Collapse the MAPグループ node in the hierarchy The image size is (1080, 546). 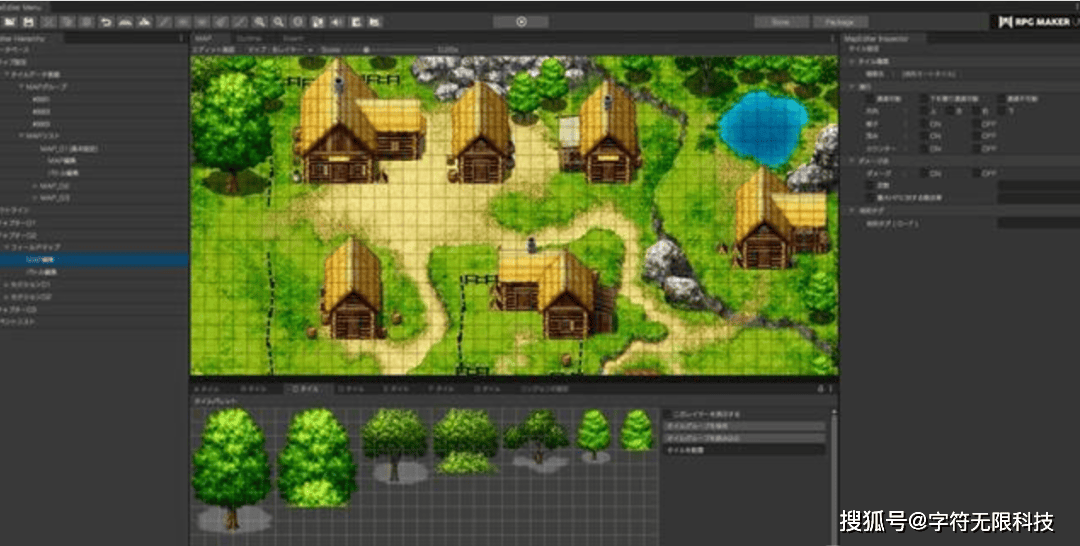[21, 87]
